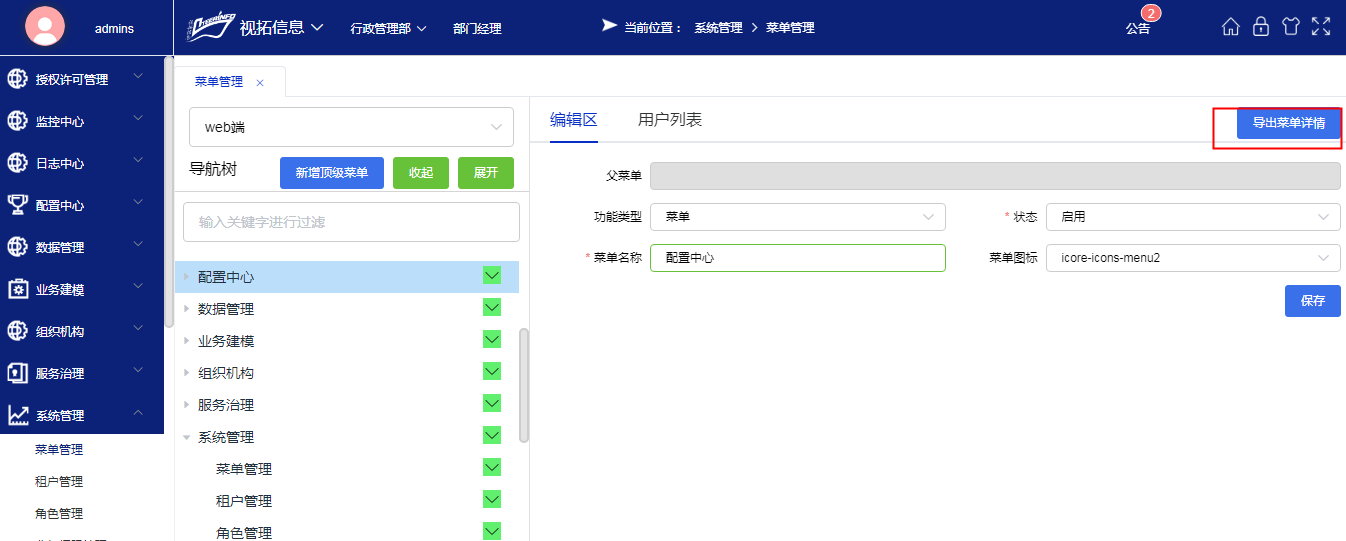The height and width of the screenshot is (541, 1346).
Task: Open 租户管理 in sidebar submenu
Action: [59, 482]
